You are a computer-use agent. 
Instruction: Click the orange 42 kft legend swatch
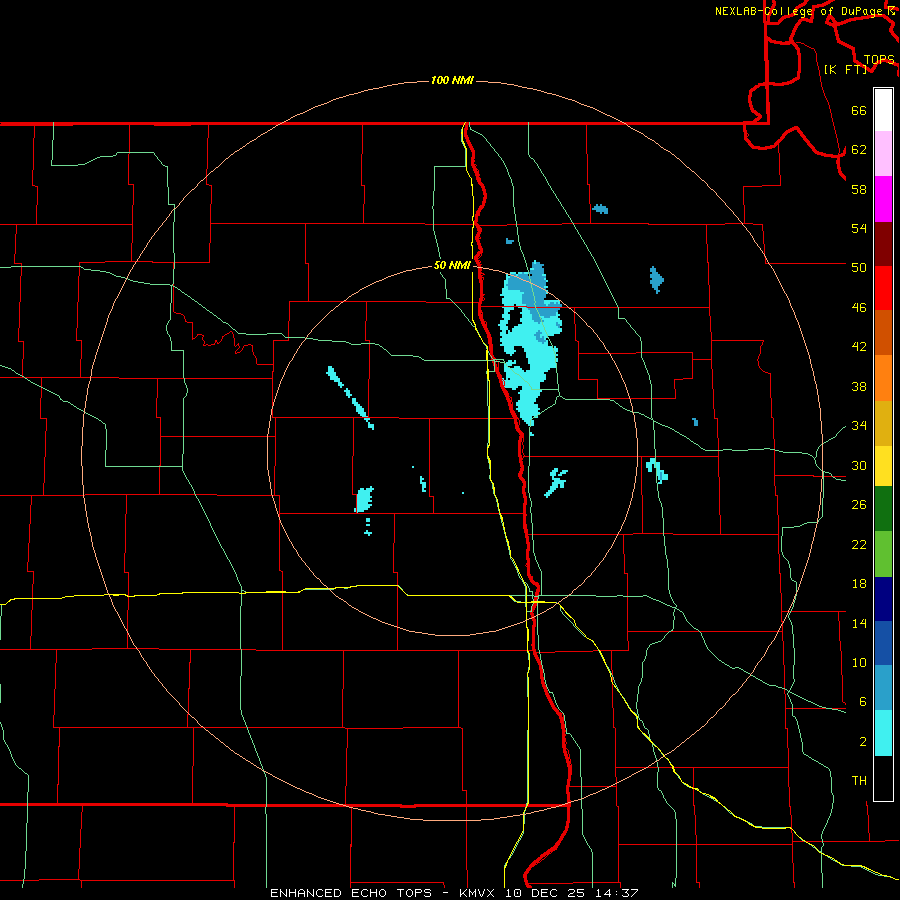(883, 378)
